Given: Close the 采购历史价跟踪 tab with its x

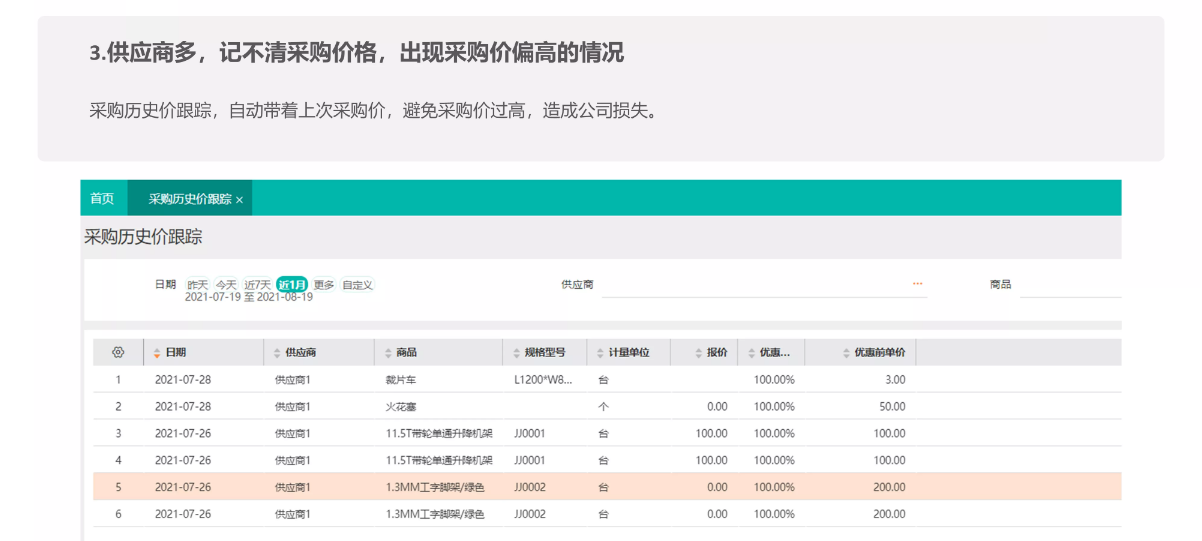Looking at the screenshot, I should pos(239,200).
